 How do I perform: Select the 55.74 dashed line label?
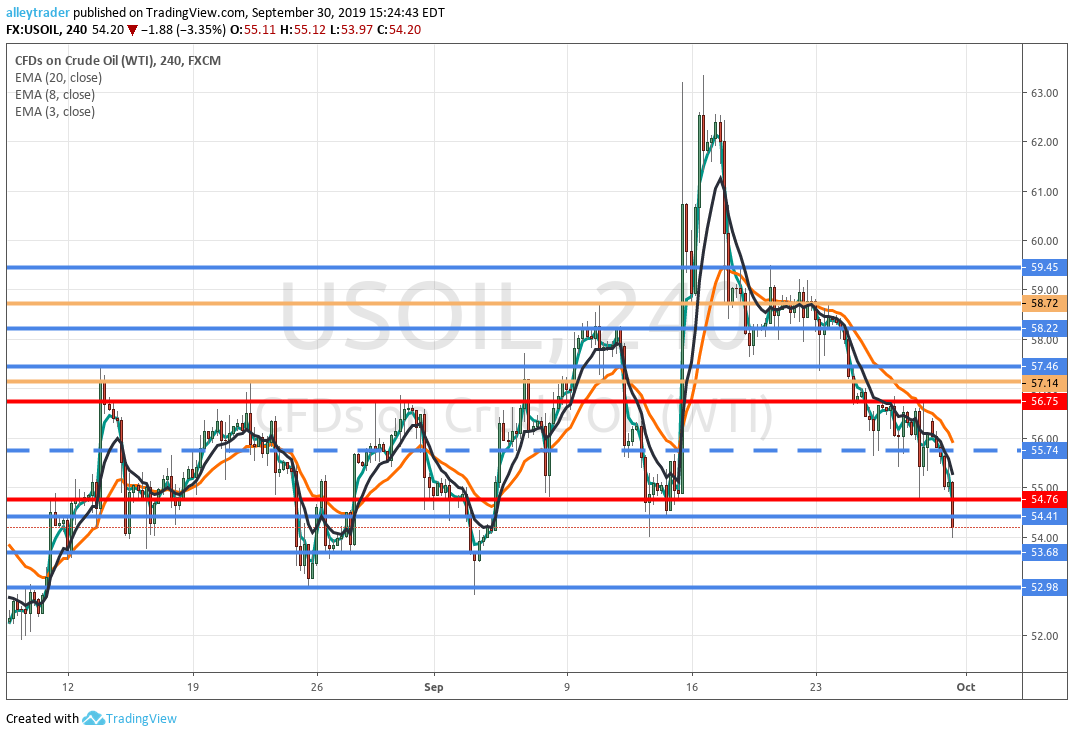1044,451
